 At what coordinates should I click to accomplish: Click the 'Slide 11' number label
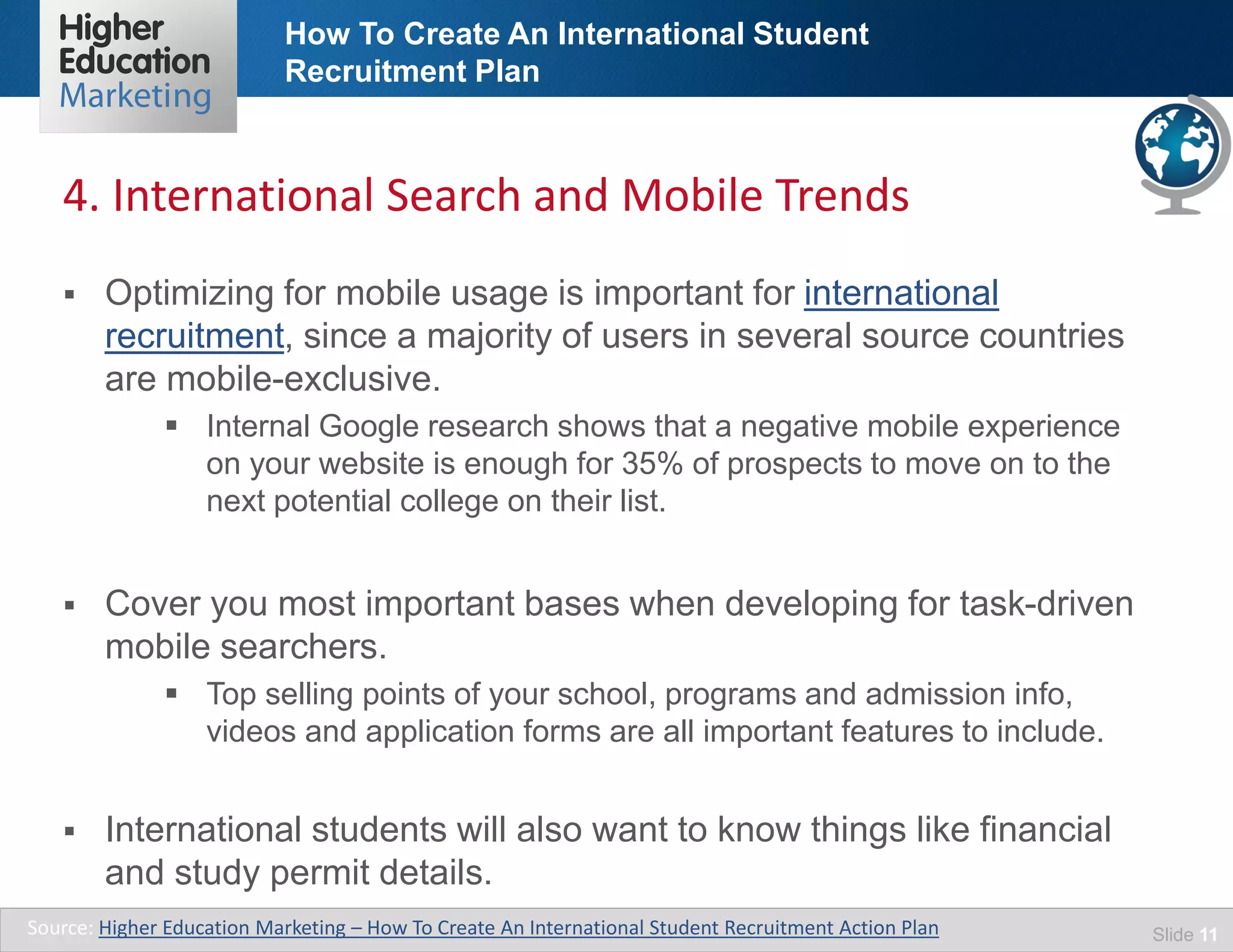(1184, 934)
